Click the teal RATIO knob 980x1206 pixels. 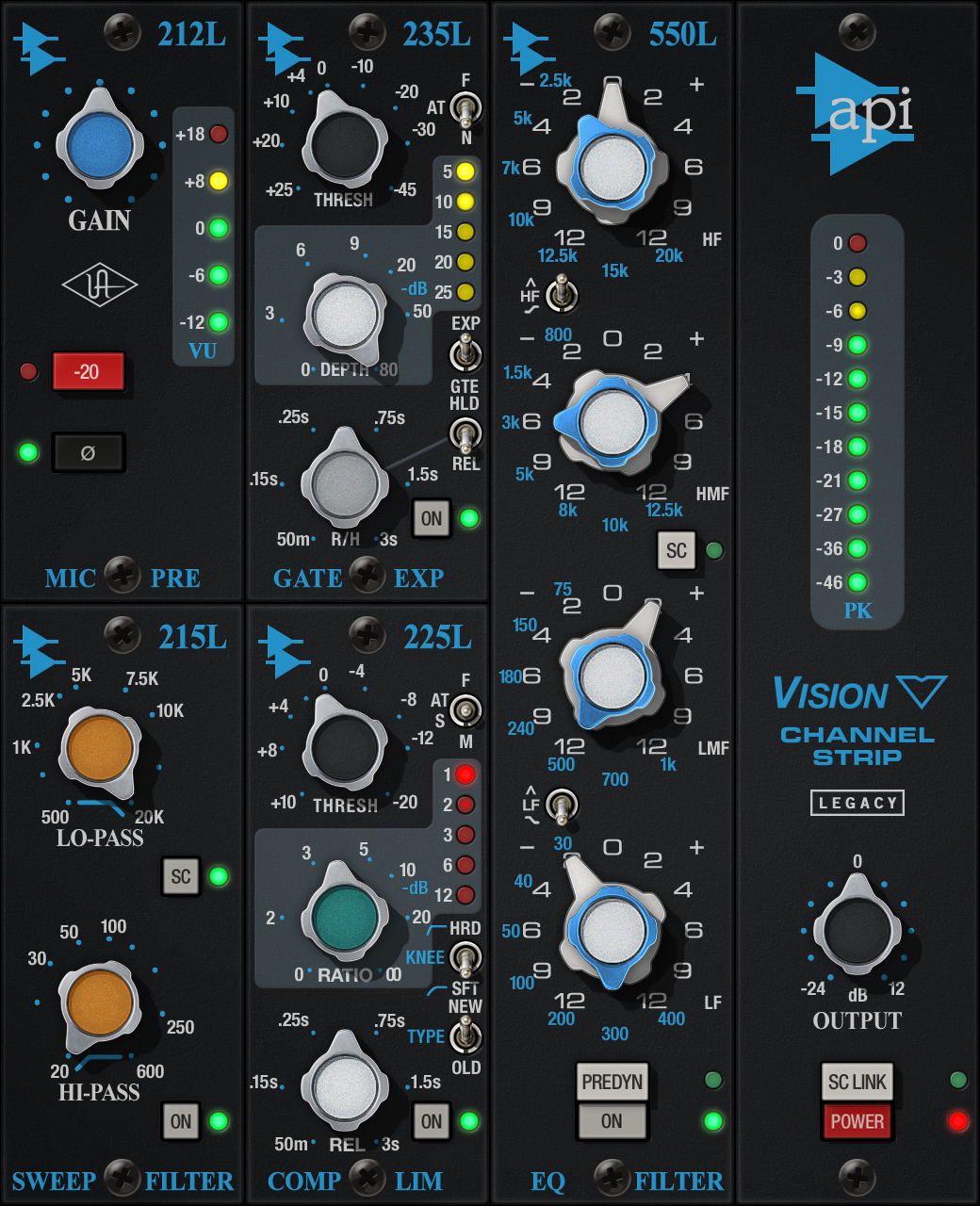point(345,918)
